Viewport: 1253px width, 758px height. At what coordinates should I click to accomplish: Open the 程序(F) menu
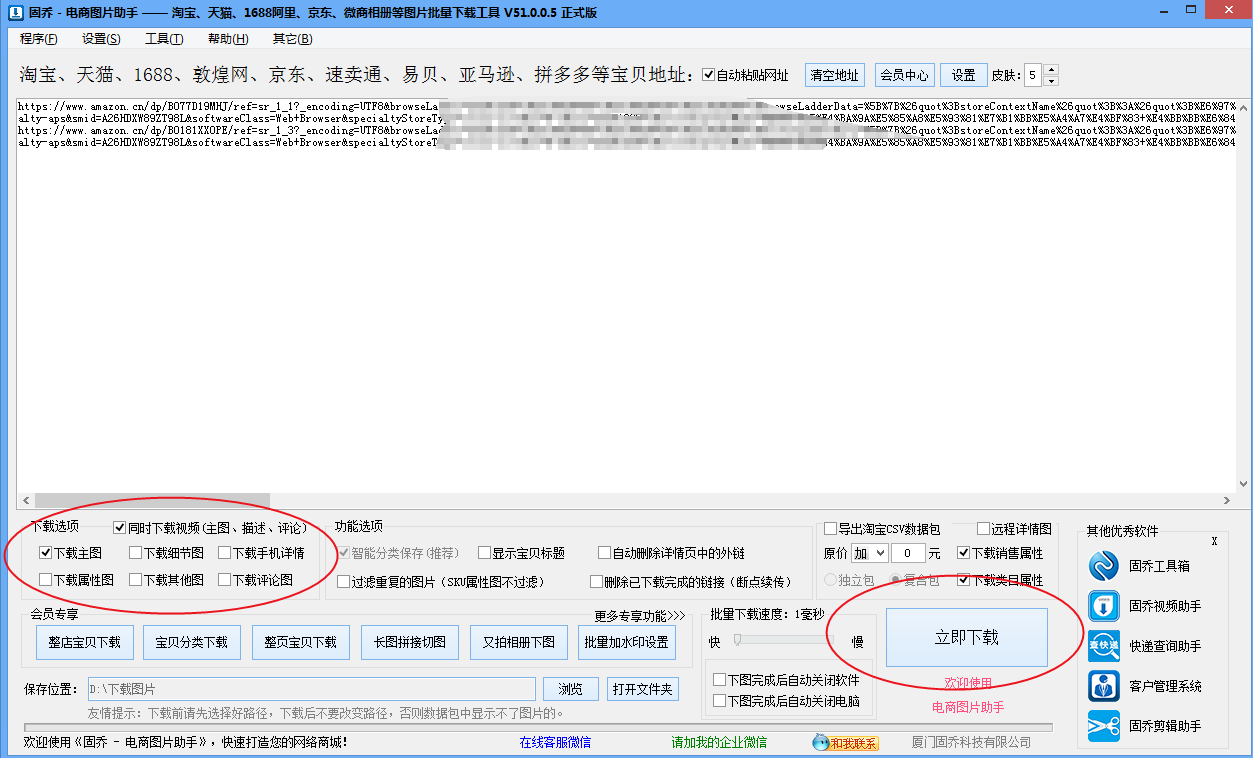click(x=38, y=39)
